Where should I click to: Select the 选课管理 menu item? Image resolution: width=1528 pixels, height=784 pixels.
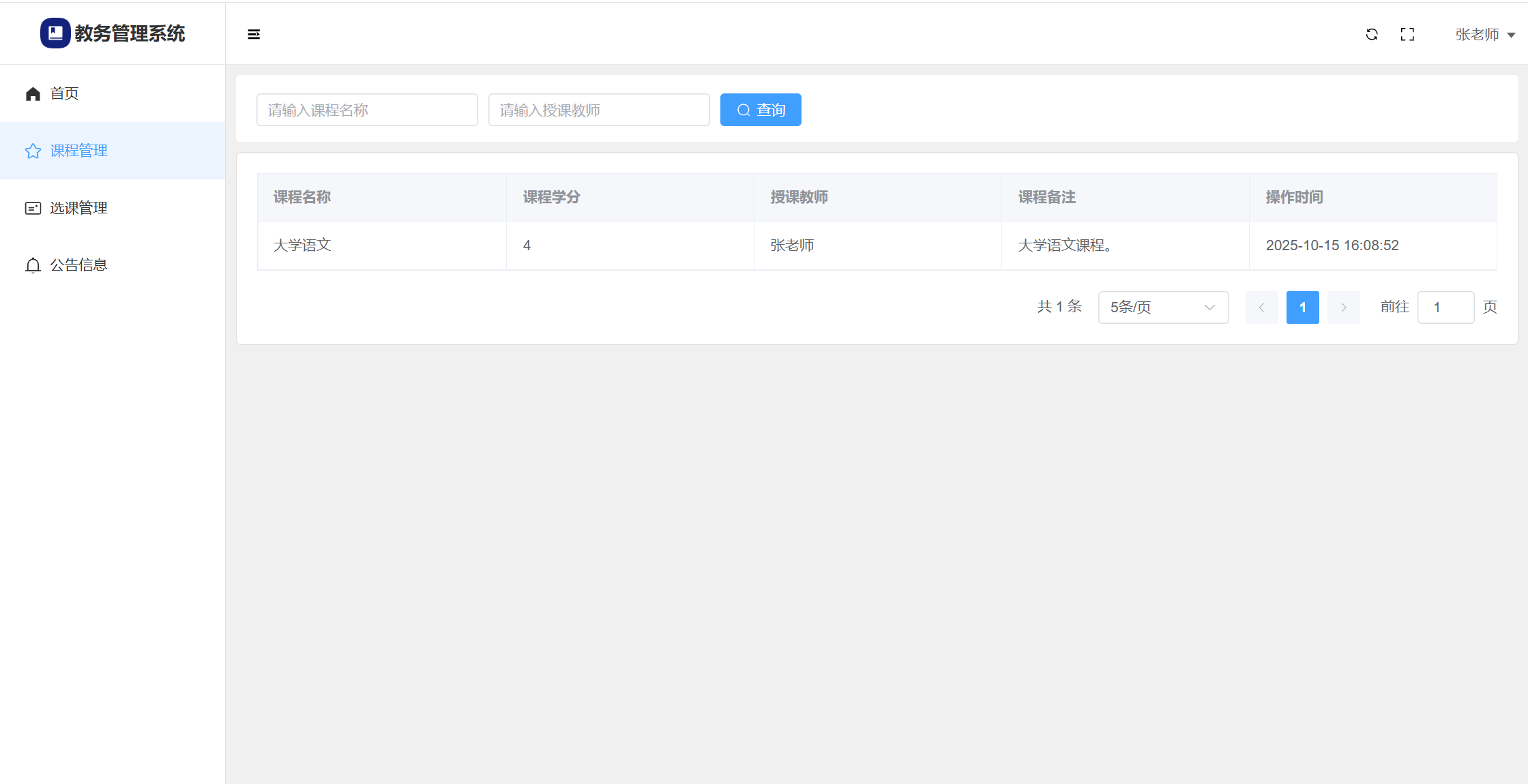(x=78, y=209)
